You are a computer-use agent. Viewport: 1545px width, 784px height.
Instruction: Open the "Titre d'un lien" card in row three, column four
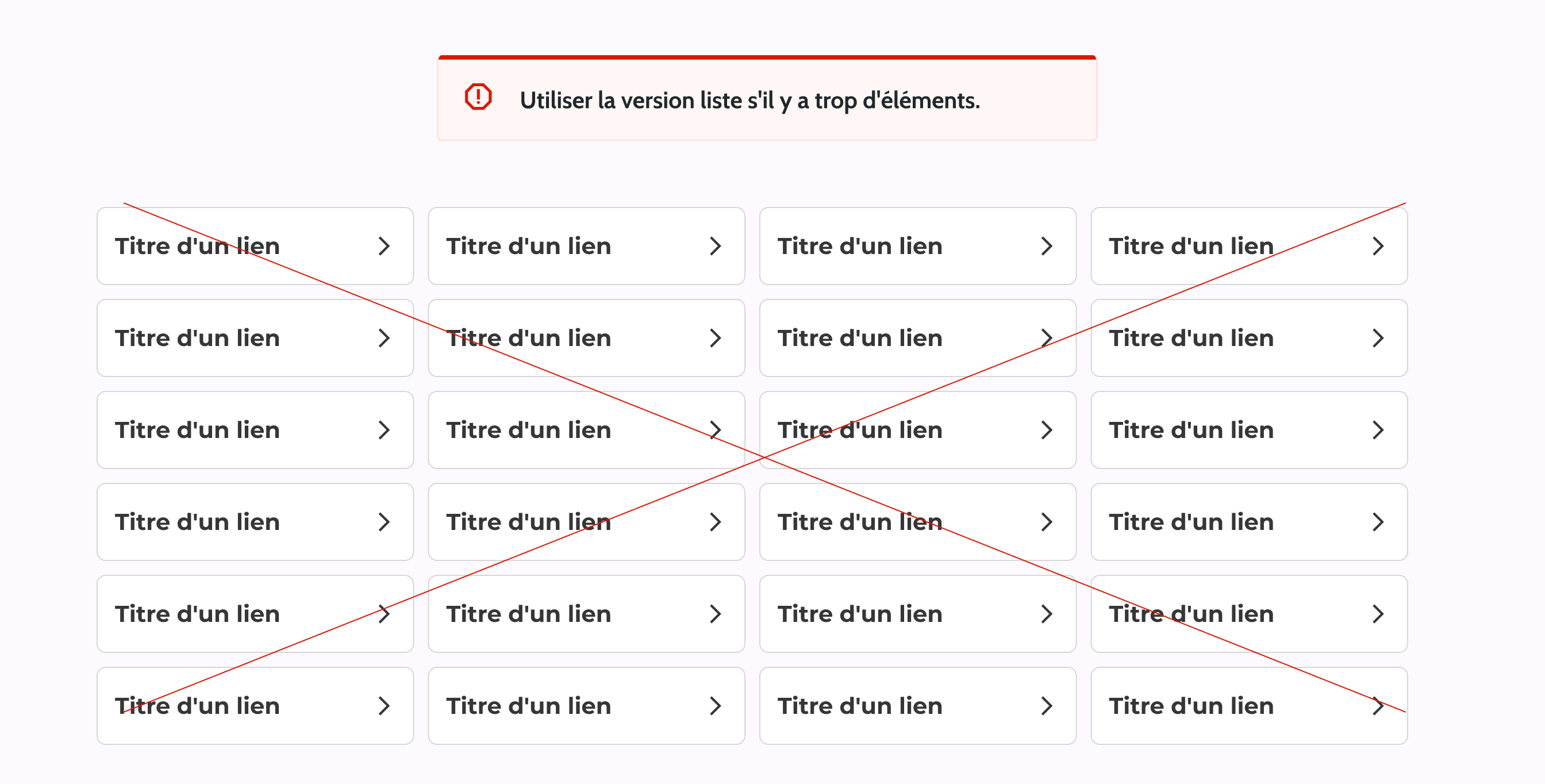pos(1191,430)
